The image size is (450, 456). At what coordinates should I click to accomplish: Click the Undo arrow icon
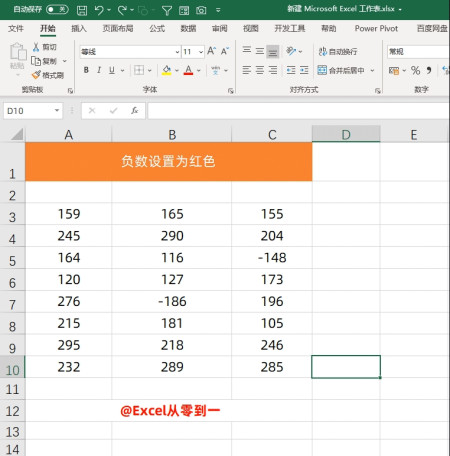coord(99,10)
